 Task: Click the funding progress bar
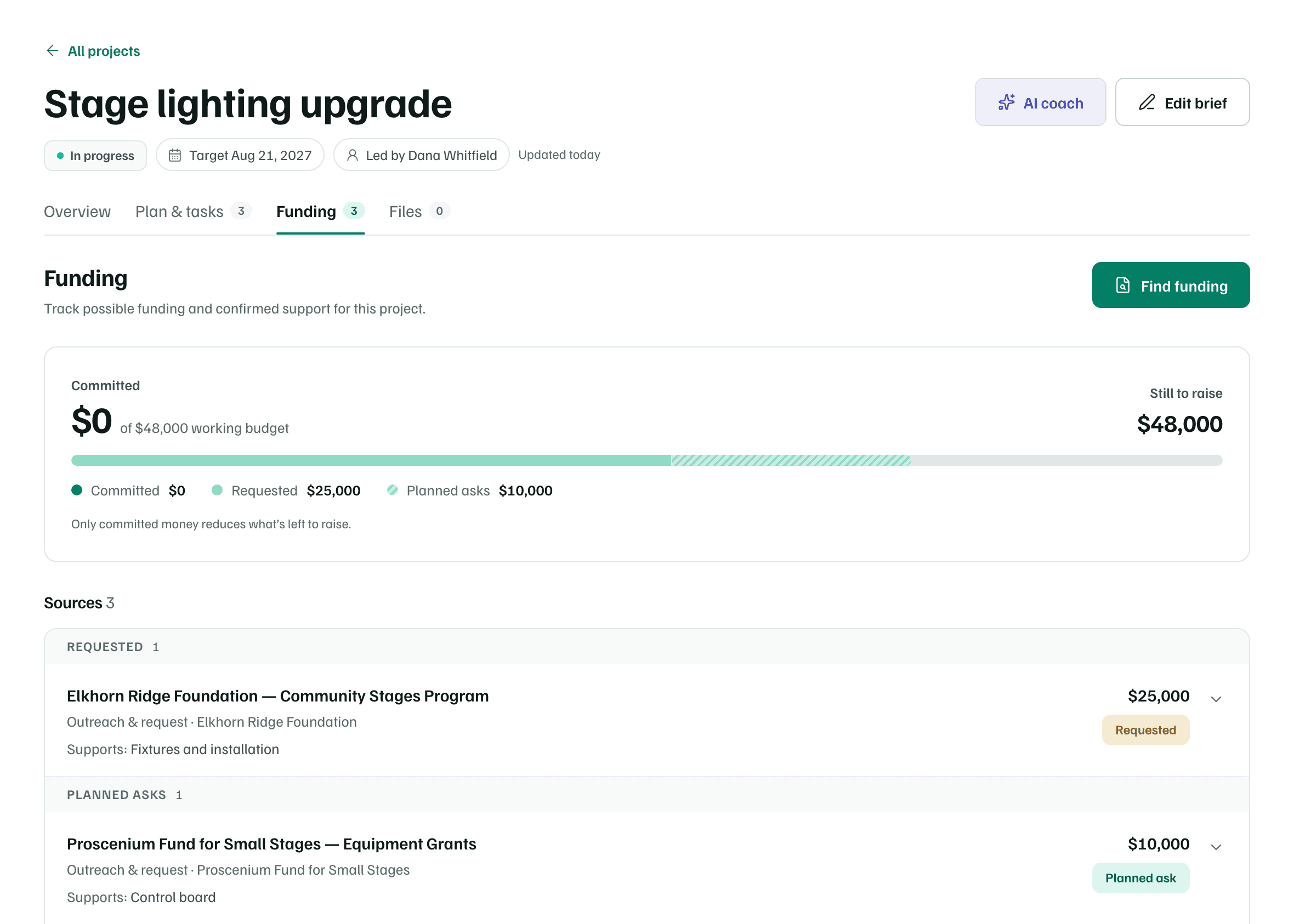[646, 460]
